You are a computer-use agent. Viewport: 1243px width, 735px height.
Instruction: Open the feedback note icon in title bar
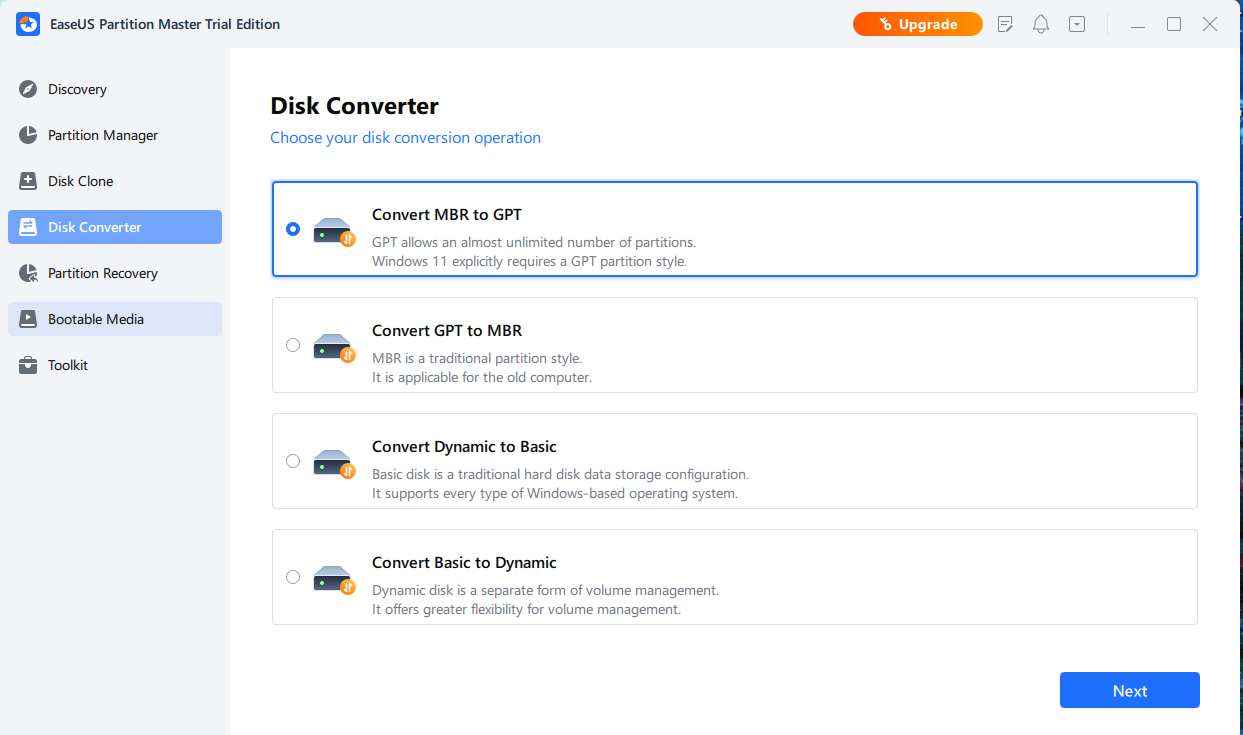[1006, 24]
